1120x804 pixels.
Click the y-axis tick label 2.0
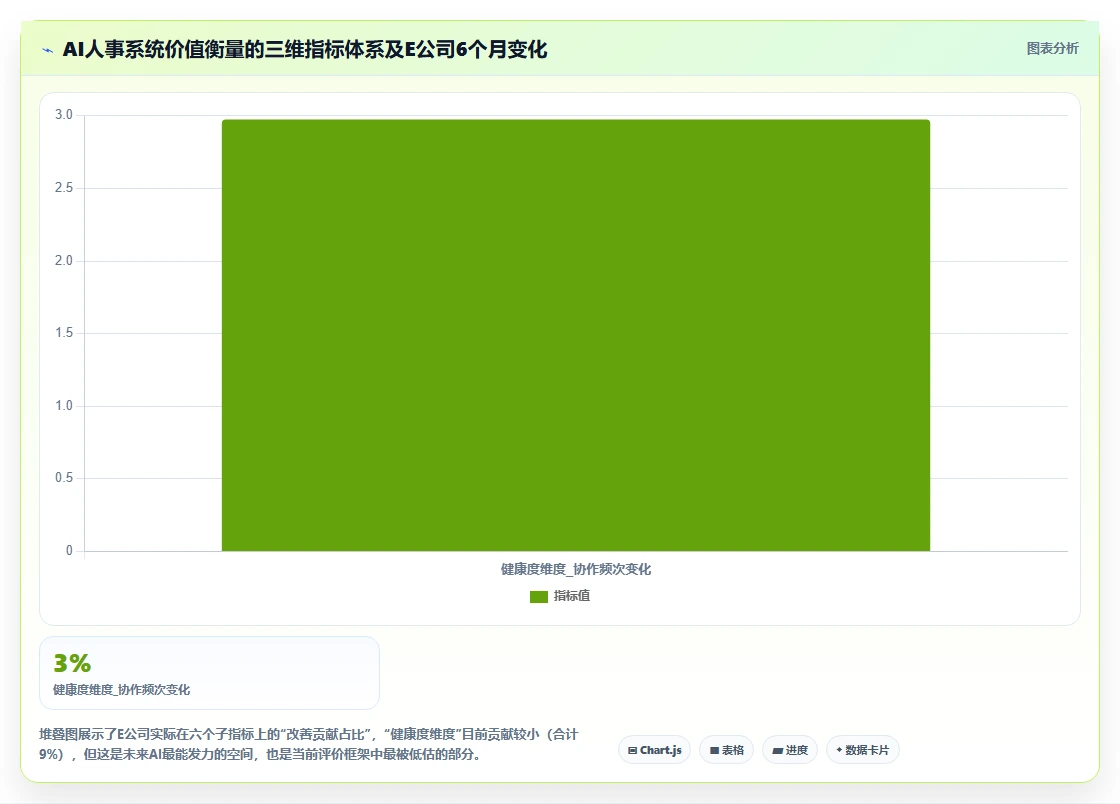click(64, 261)
